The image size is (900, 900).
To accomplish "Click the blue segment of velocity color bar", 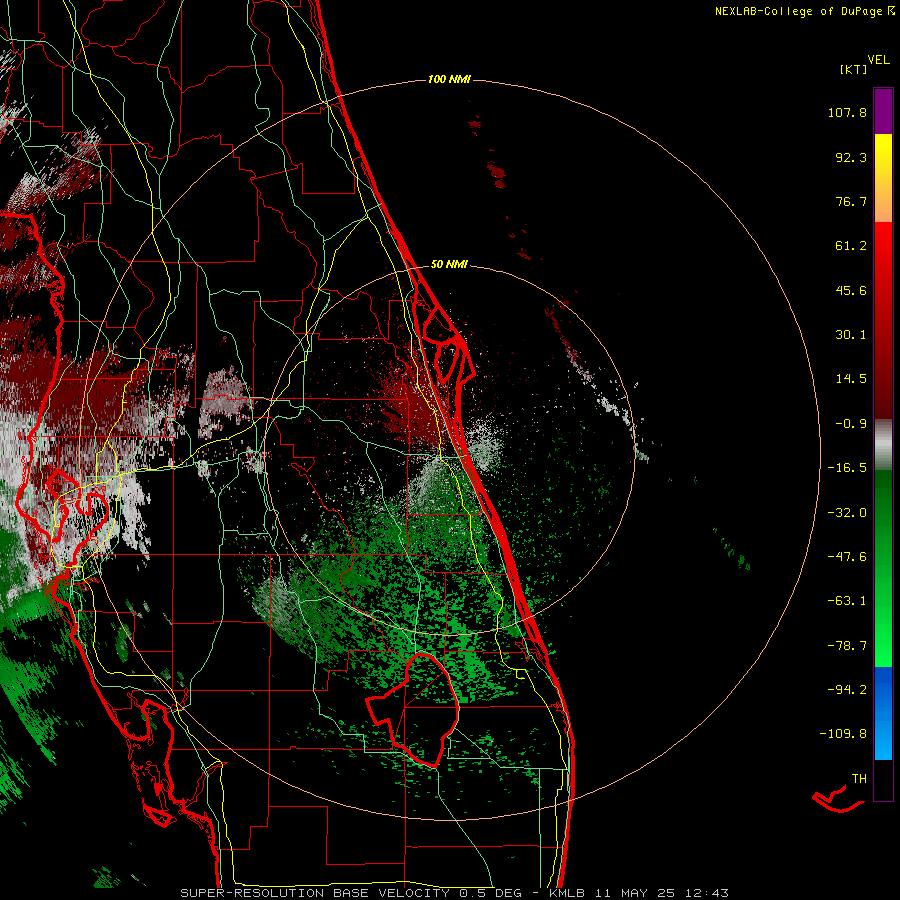I will (x=883, y=713).
